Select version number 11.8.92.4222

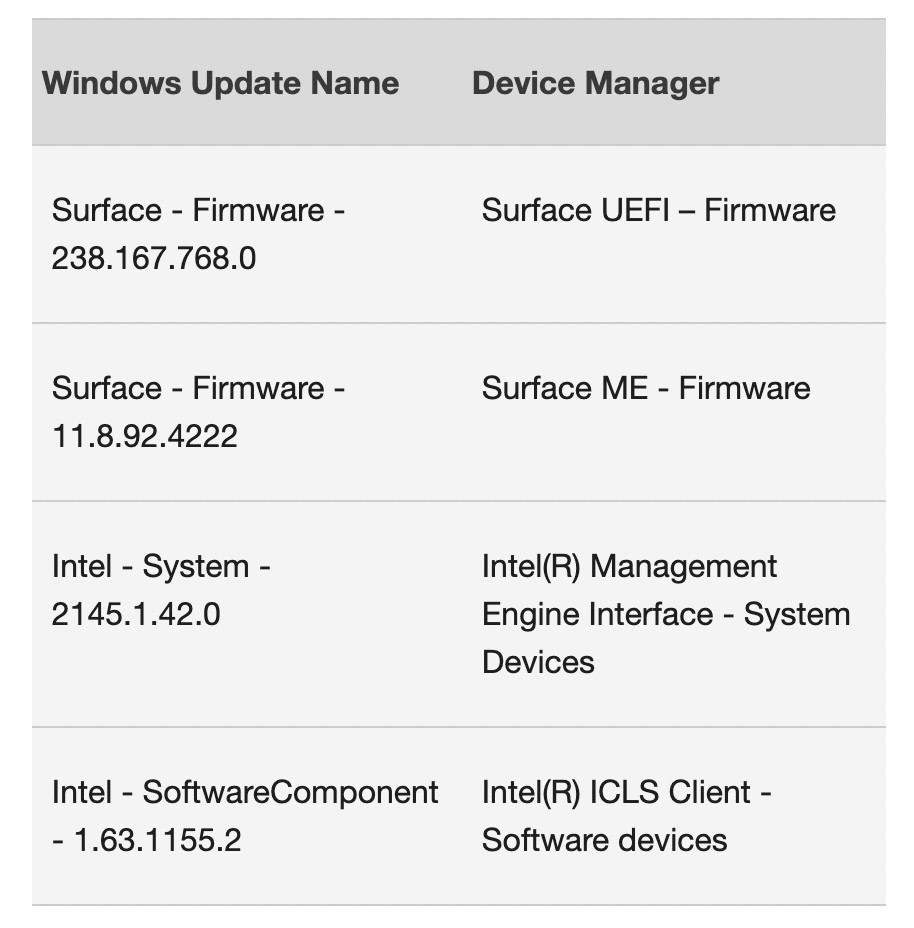[x=145, y=436]
